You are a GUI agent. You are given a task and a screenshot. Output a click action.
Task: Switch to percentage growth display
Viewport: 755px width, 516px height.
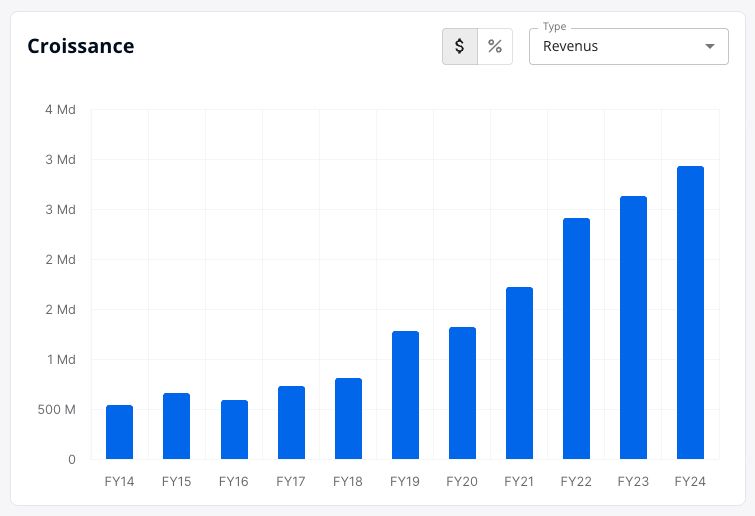[x=495, y=46]
